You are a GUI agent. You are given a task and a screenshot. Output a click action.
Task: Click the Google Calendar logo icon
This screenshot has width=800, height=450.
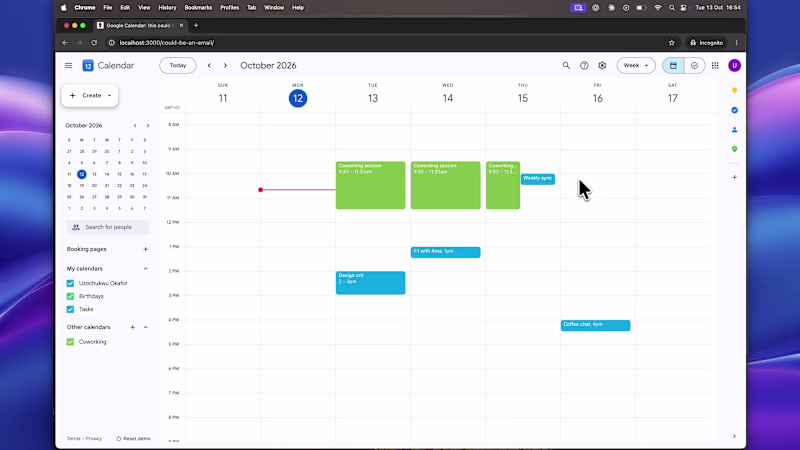88,65
